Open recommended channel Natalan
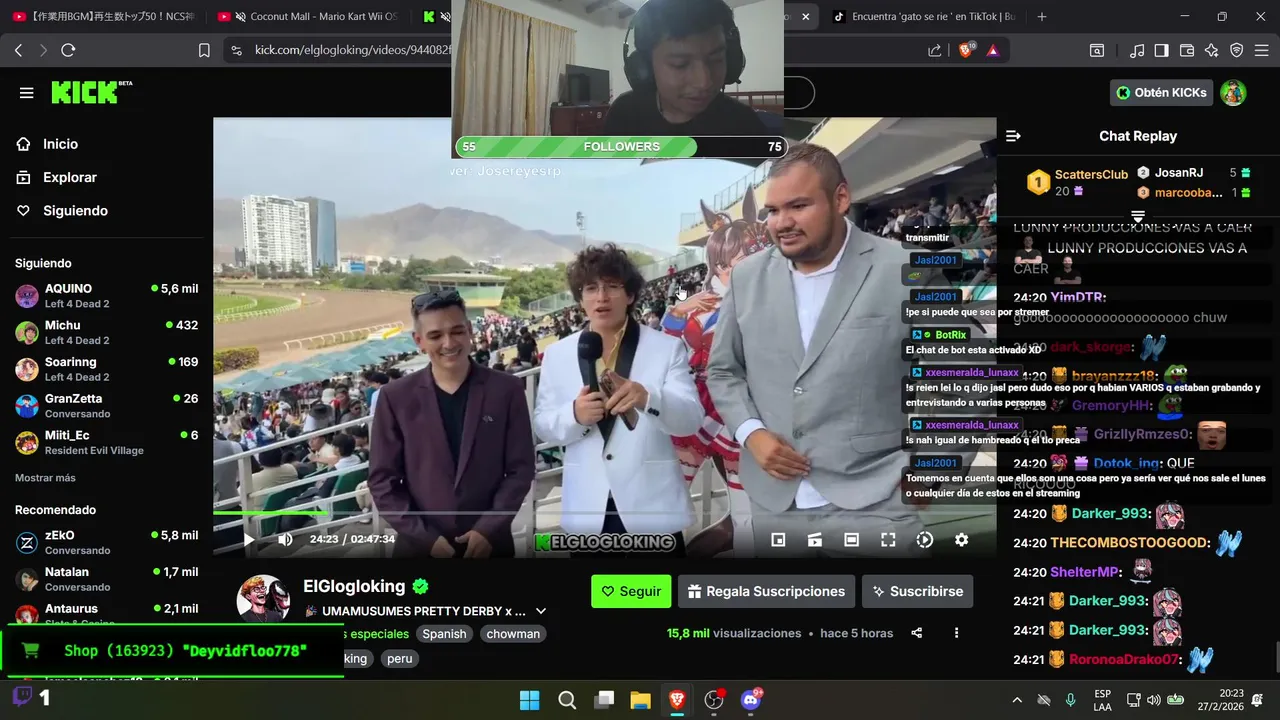The width and height of the screenshot is (1280, 720). coord(106,579)
